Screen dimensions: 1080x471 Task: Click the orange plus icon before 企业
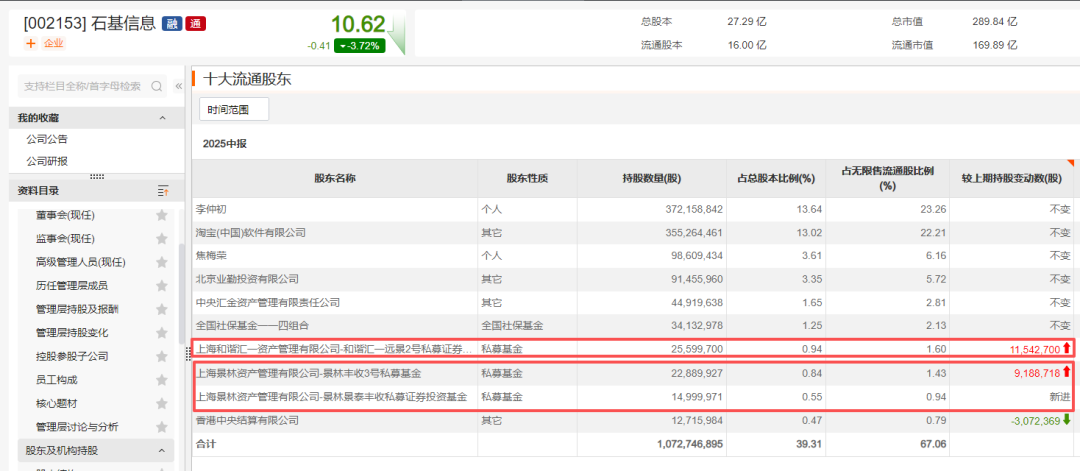pos(30,43)
